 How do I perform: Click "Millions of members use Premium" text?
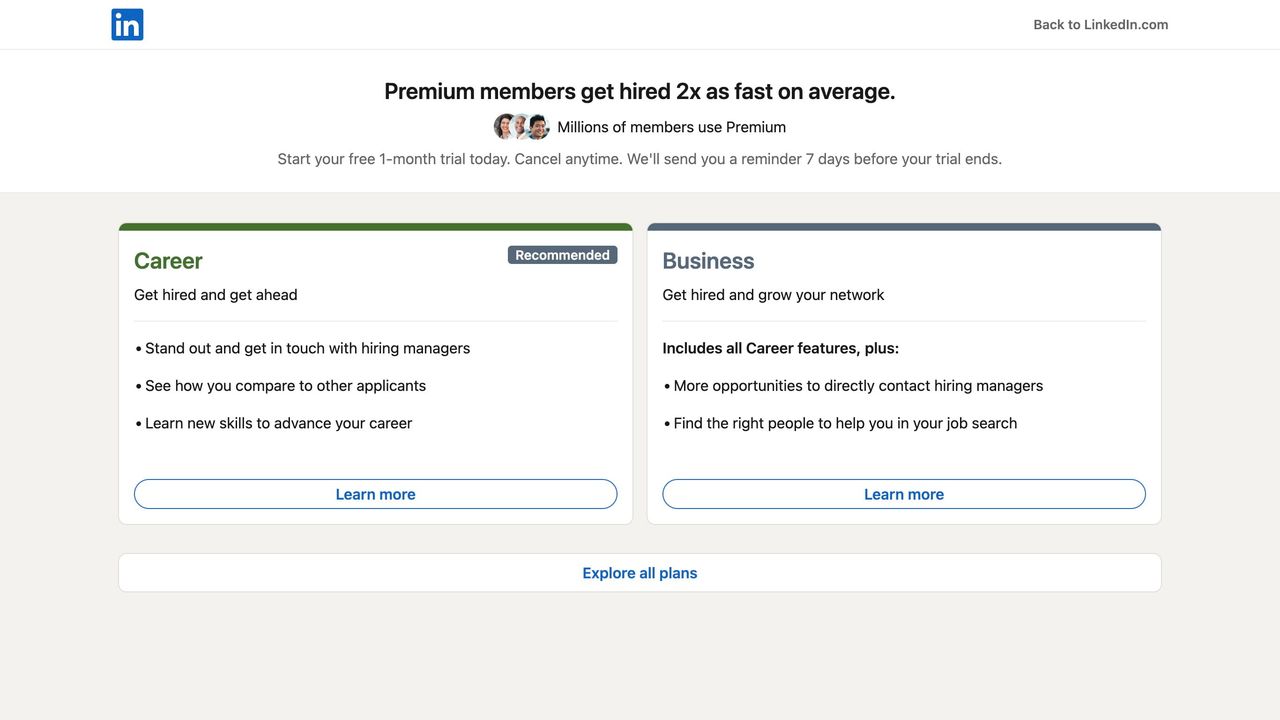(x=671, y=127)
